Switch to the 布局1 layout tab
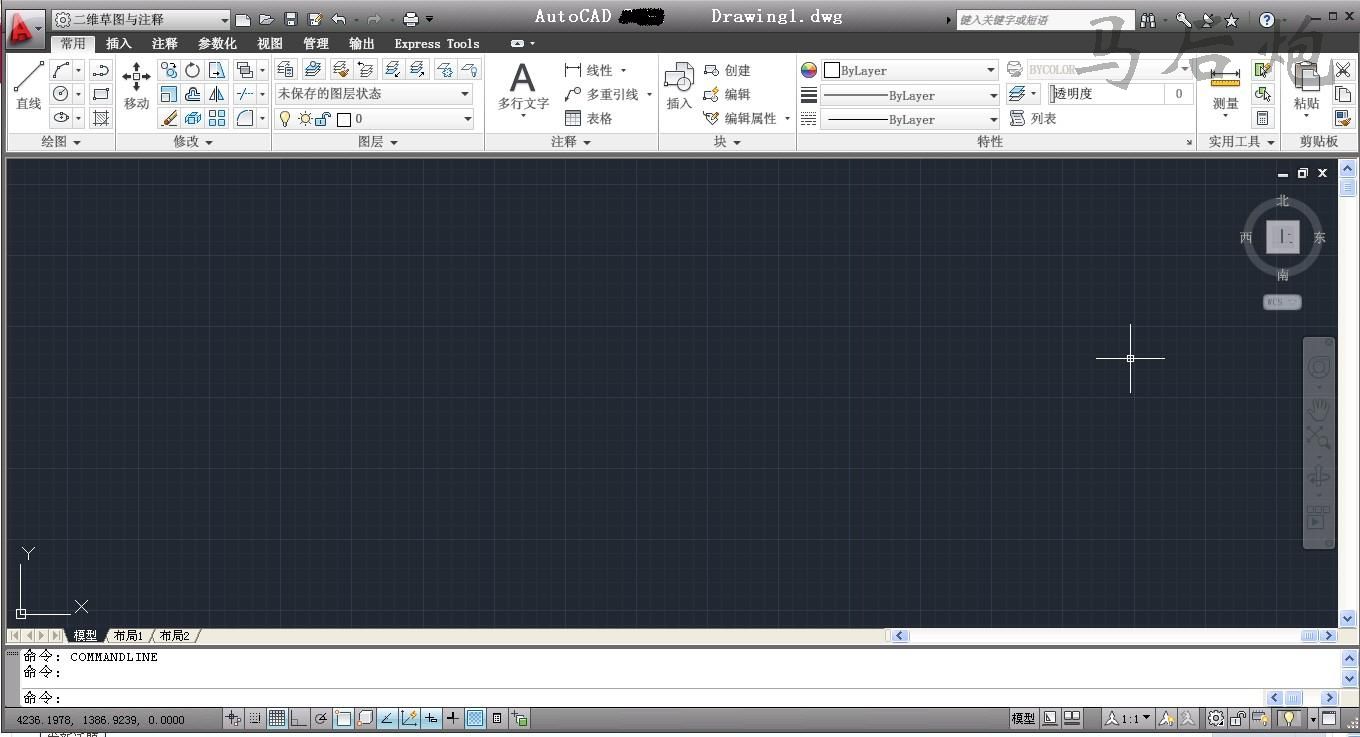1360x737 pixels. [x=127, y=635]
